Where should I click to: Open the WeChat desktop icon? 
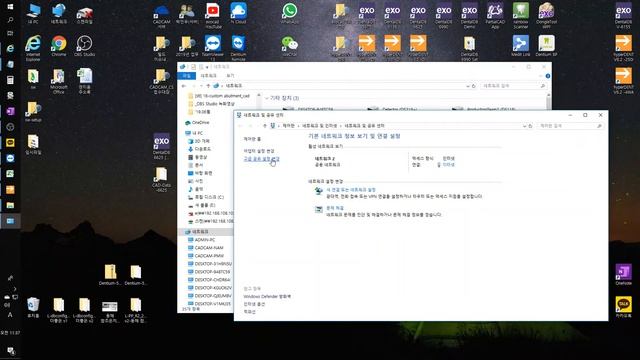point(290,45)
